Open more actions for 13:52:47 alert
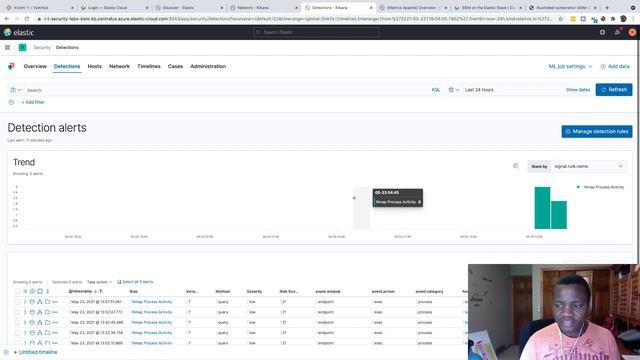The width and height of the screenshot is (640, 360). pyautogui.click(x=55, y=312)
